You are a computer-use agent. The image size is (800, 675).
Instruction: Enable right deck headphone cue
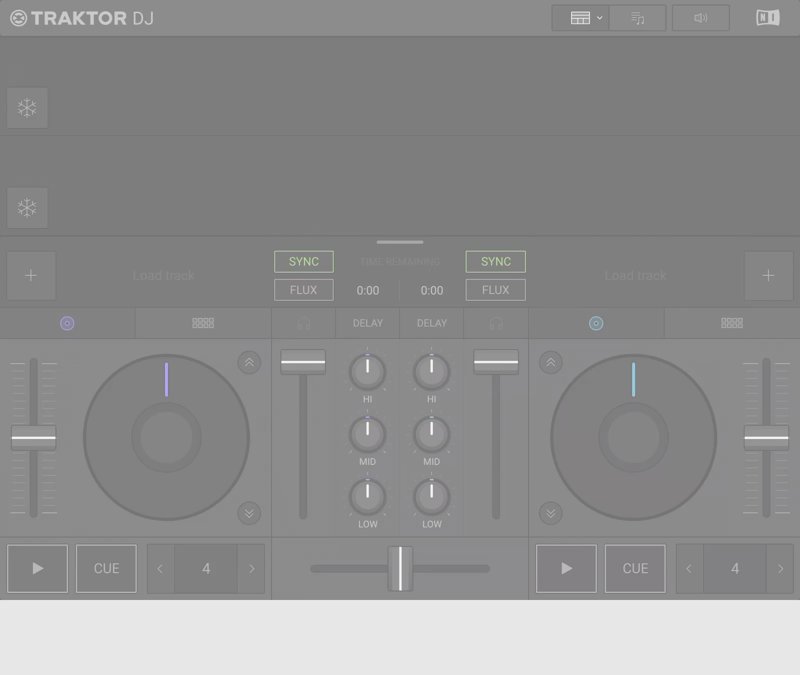[496, 323]
